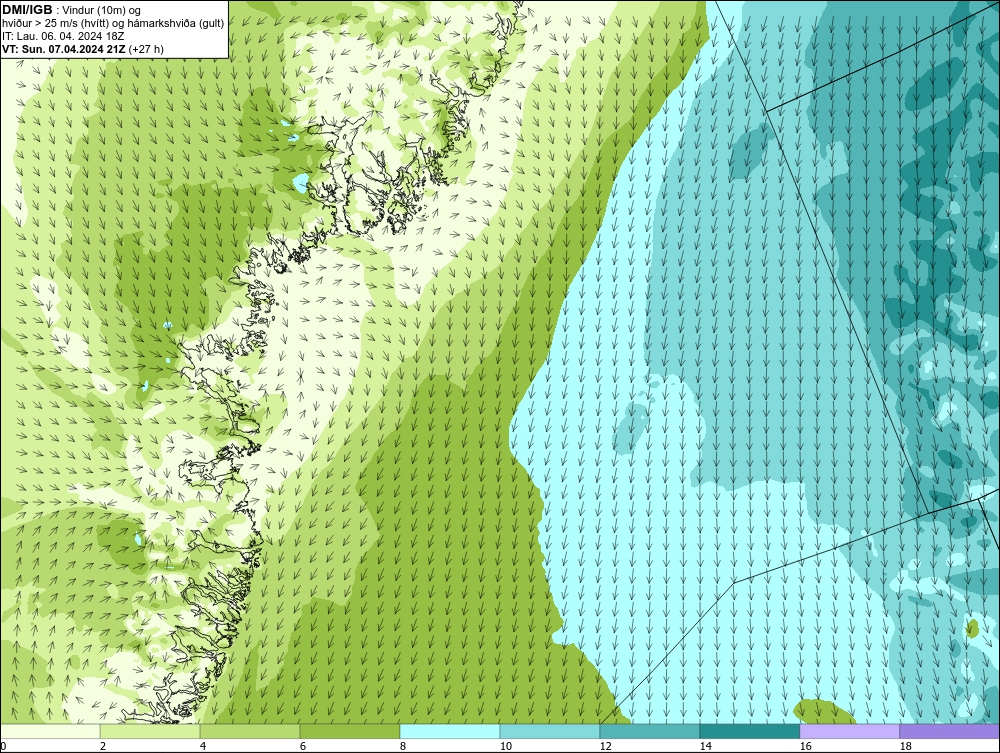This screenshot has height=753, width=1000.
Task: Click the 8–10 m/s light cyan legend swatch
Action: [450, 731]
